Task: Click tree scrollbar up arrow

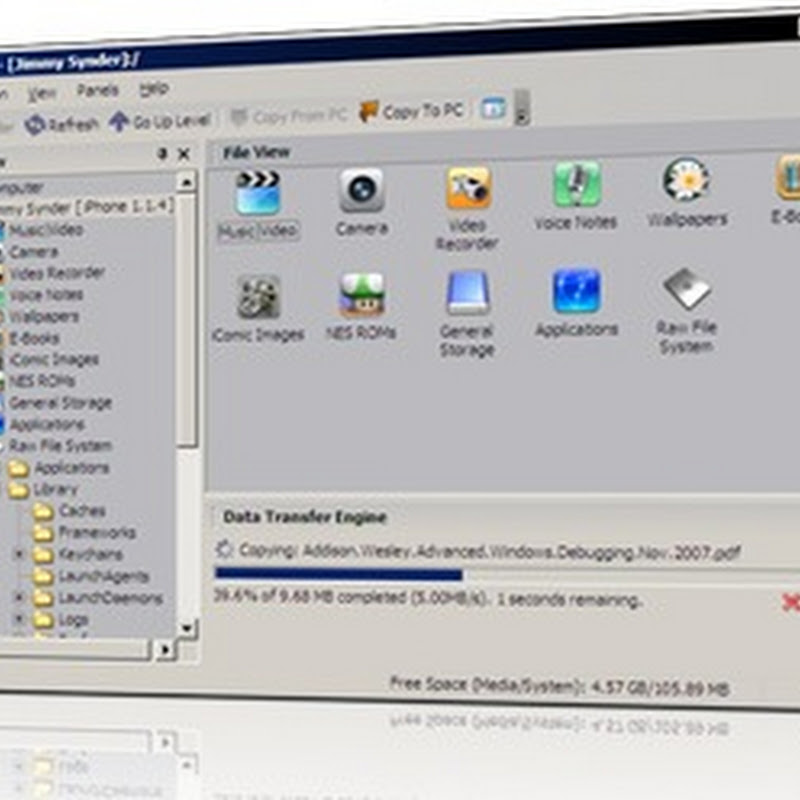Action: coord(186,182)
